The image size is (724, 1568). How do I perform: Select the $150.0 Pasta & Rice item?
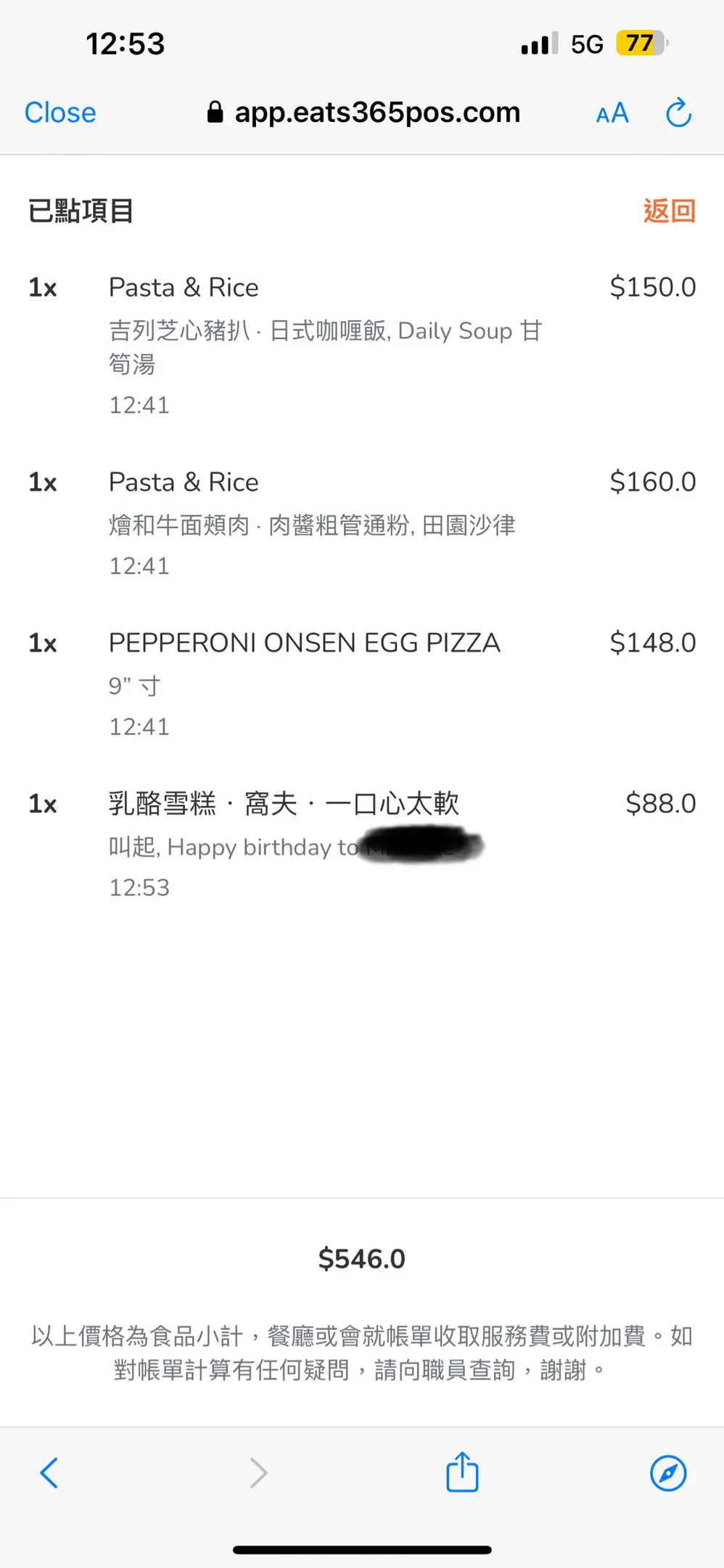point(184,287)
